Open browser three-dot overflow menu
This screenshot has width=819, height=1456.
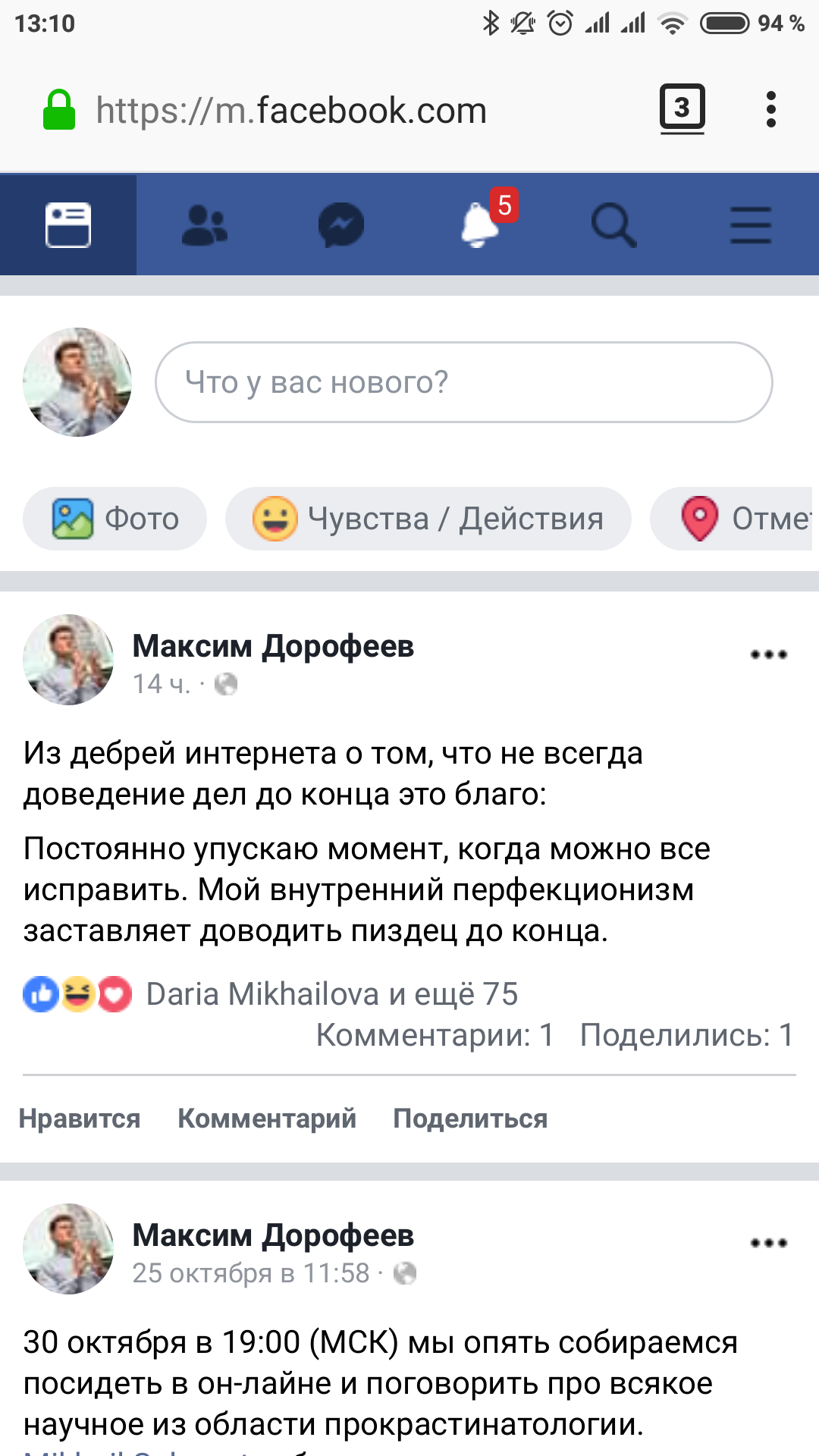coord(771,110)
